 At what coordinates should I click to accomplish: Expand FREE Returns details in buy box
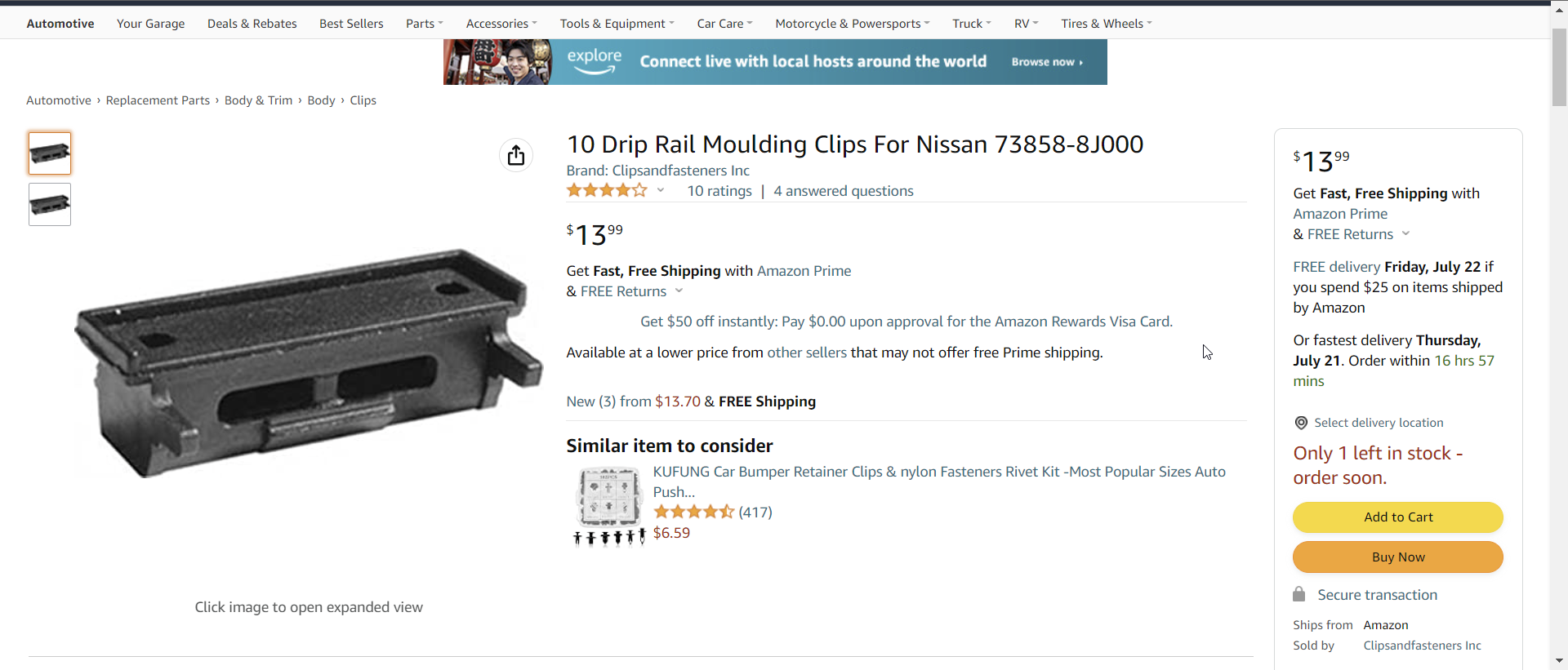tap(1405, 234)
